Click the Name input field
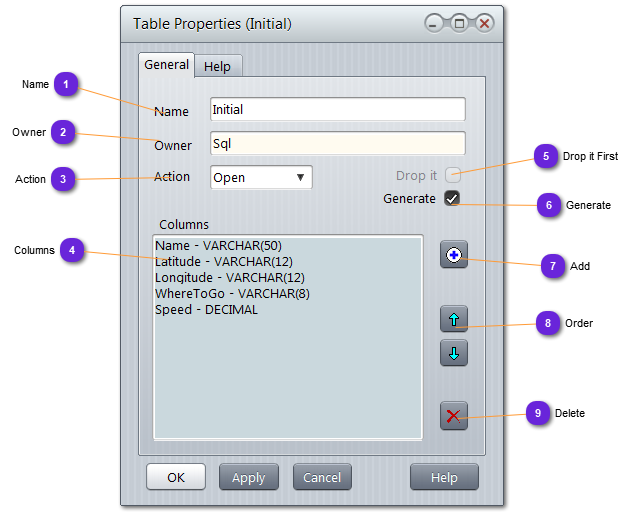 click(x=337, y=110)
